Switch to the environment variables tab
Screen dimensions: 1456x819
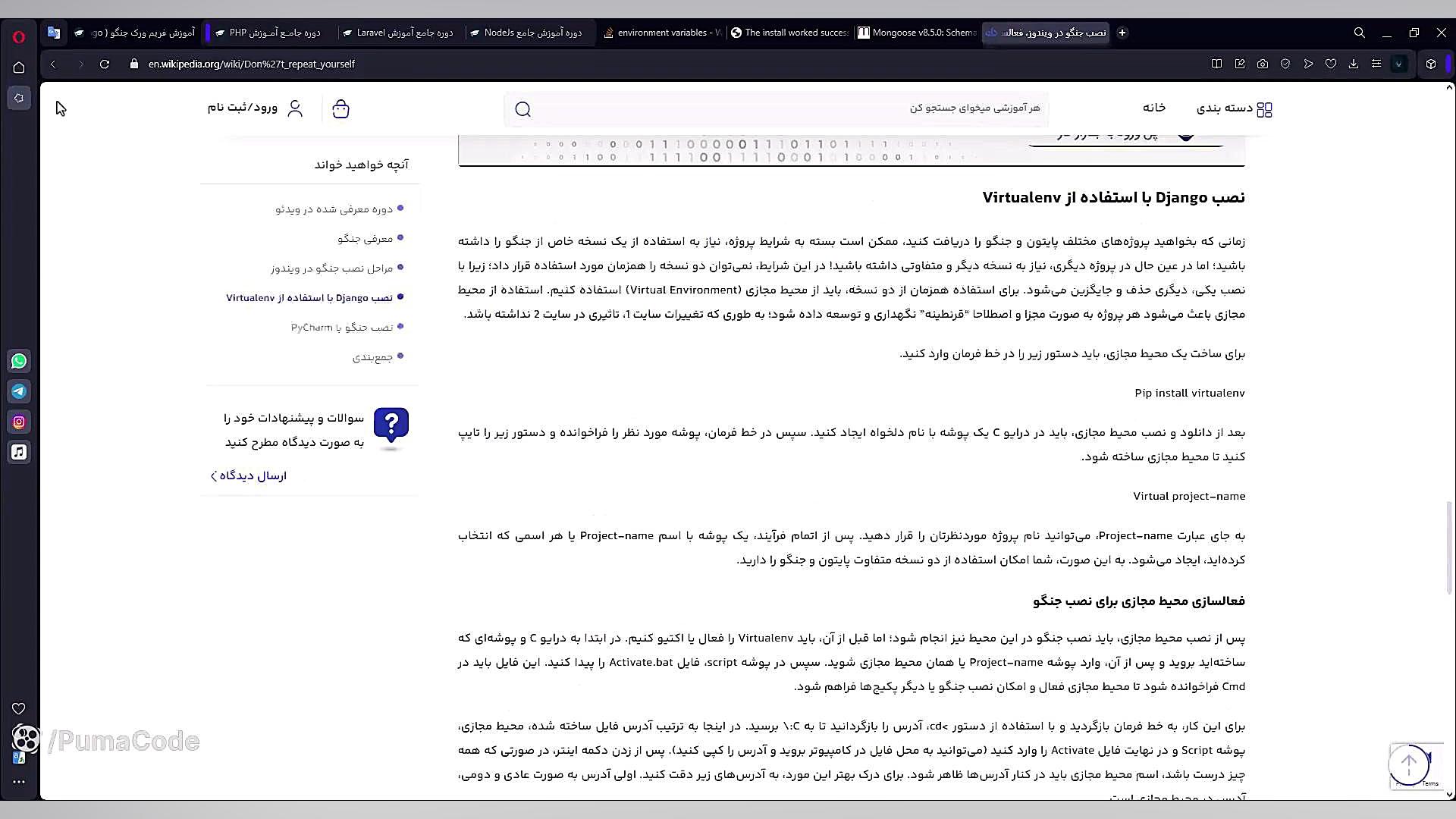[x=661, y=33]
